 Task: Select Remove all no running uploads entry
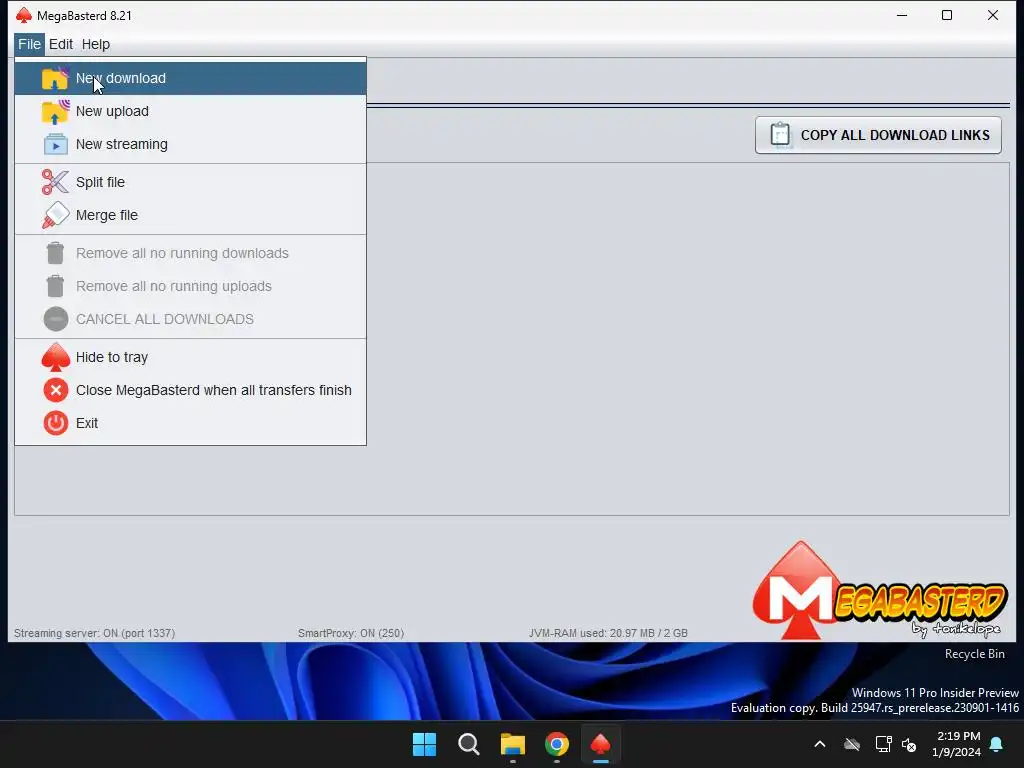coord(191,286)
